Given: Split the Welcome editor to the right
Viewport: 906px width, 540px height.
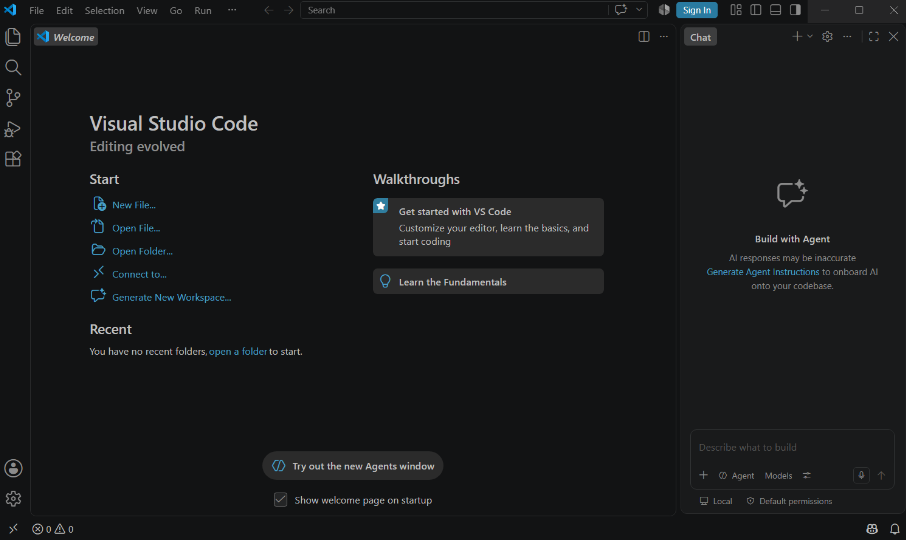Looking at the screenshot, I should point(644,36).
